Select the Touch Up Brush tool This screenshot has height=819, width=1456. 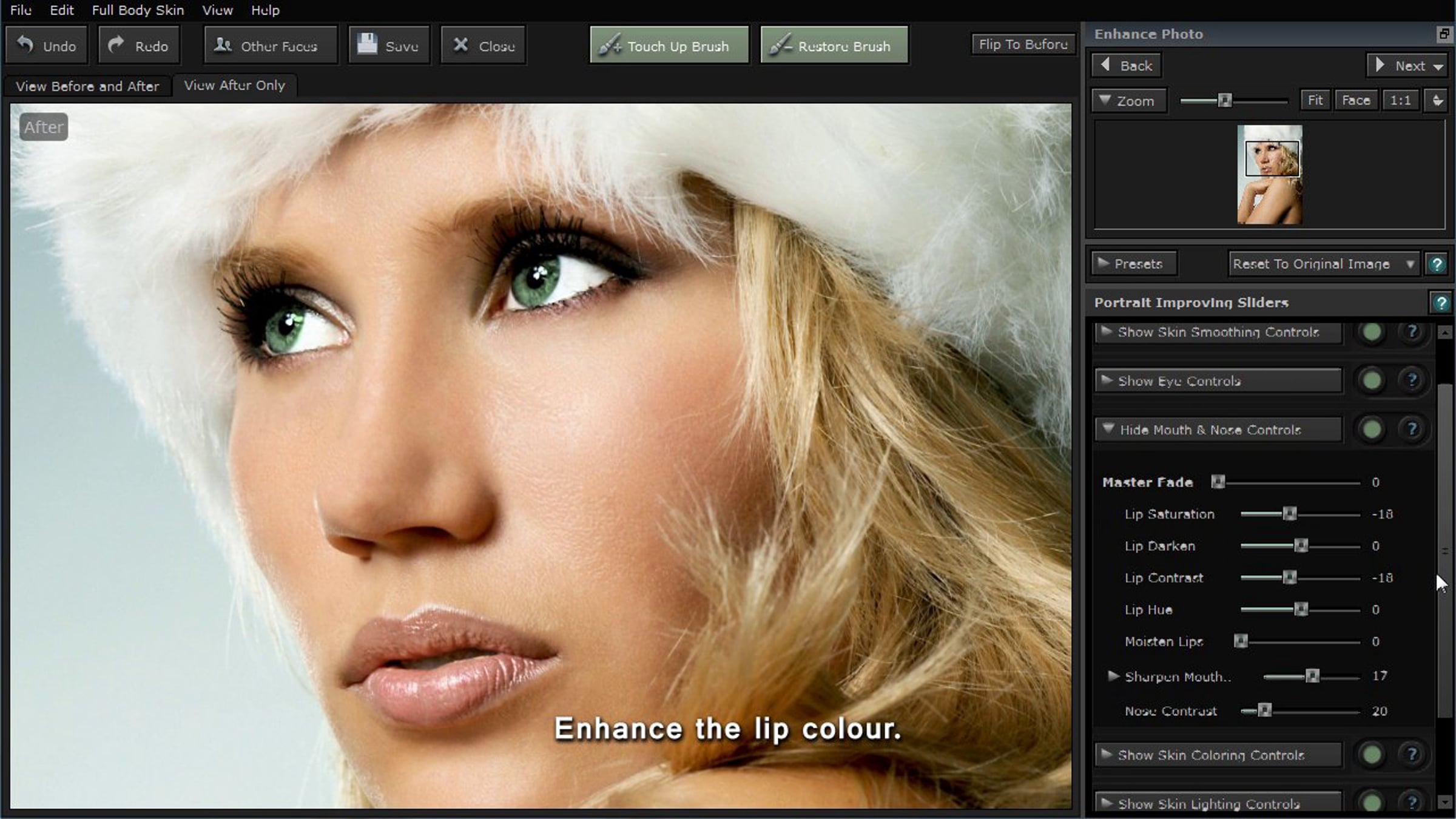click(669, 45)
